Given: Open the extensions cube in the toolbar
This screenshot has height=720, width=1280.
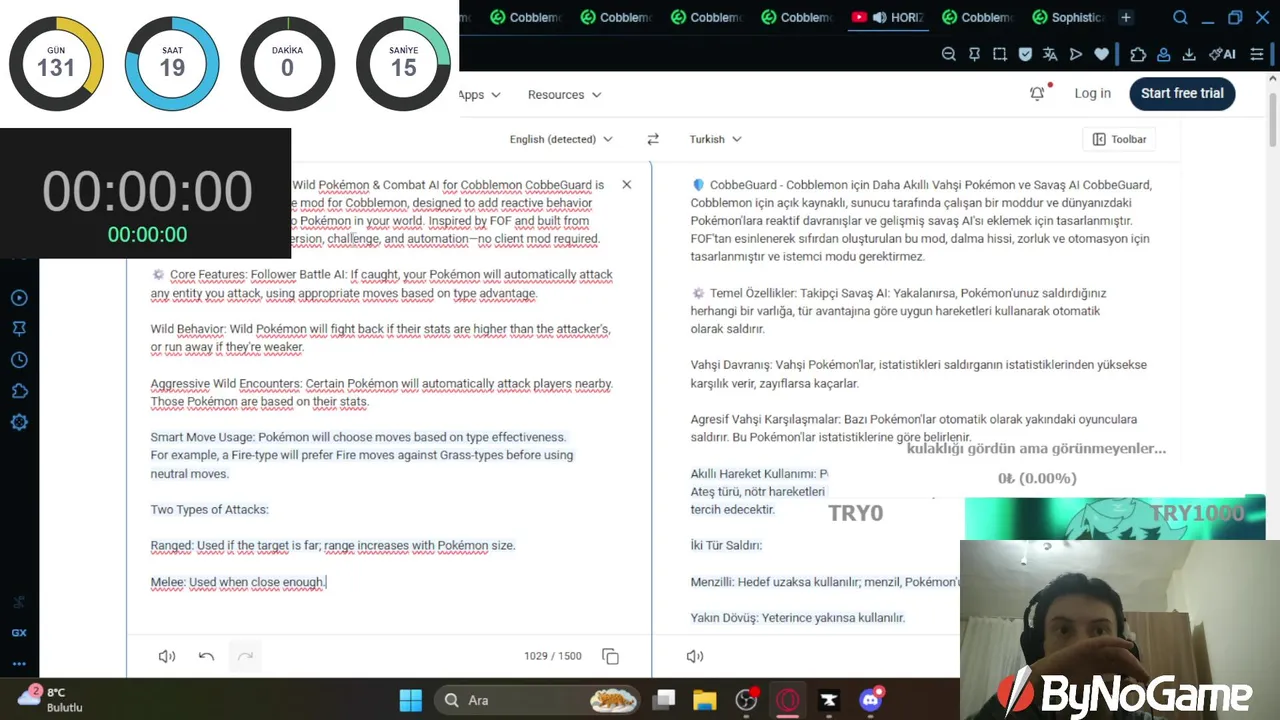Looking at the screenshot, I should (x=1138, y=55).
